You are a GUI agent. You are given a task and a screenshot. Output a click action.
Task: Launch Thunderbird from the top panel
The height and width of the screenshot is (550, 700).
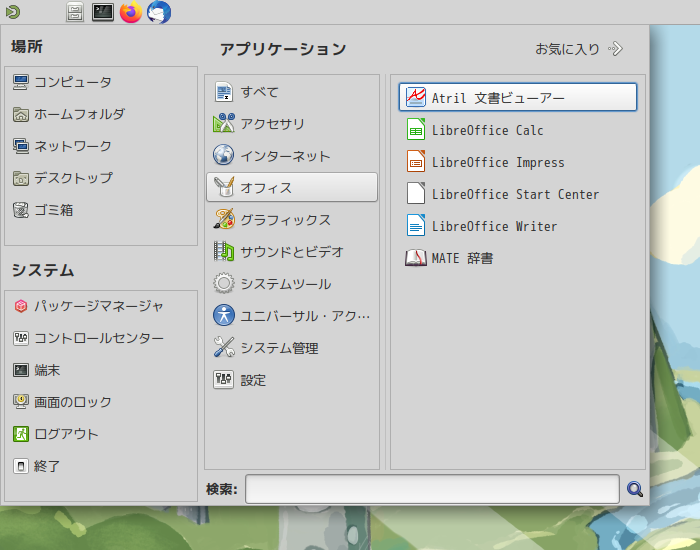point(159,12)
